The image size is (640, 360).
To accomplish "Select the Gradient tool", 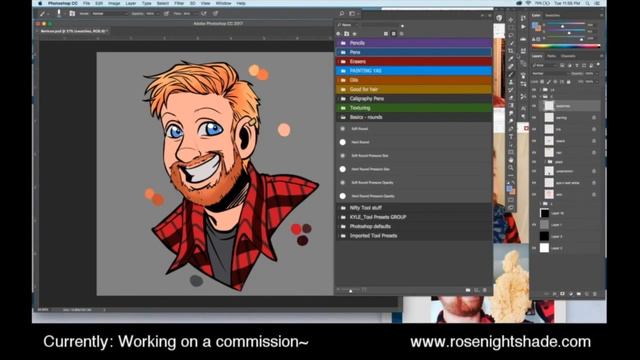I will 511,105.
